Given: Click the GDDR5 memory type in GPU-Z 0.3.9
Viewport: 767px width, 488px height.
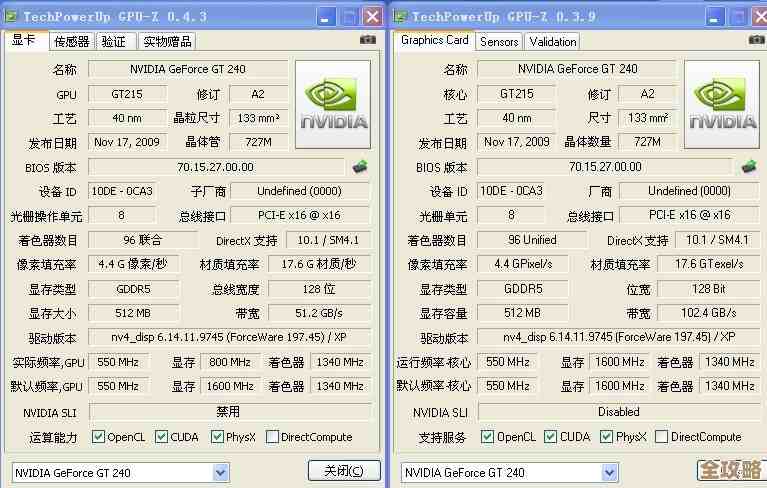Looking at the screenshot, I should (x=523, y=289).
